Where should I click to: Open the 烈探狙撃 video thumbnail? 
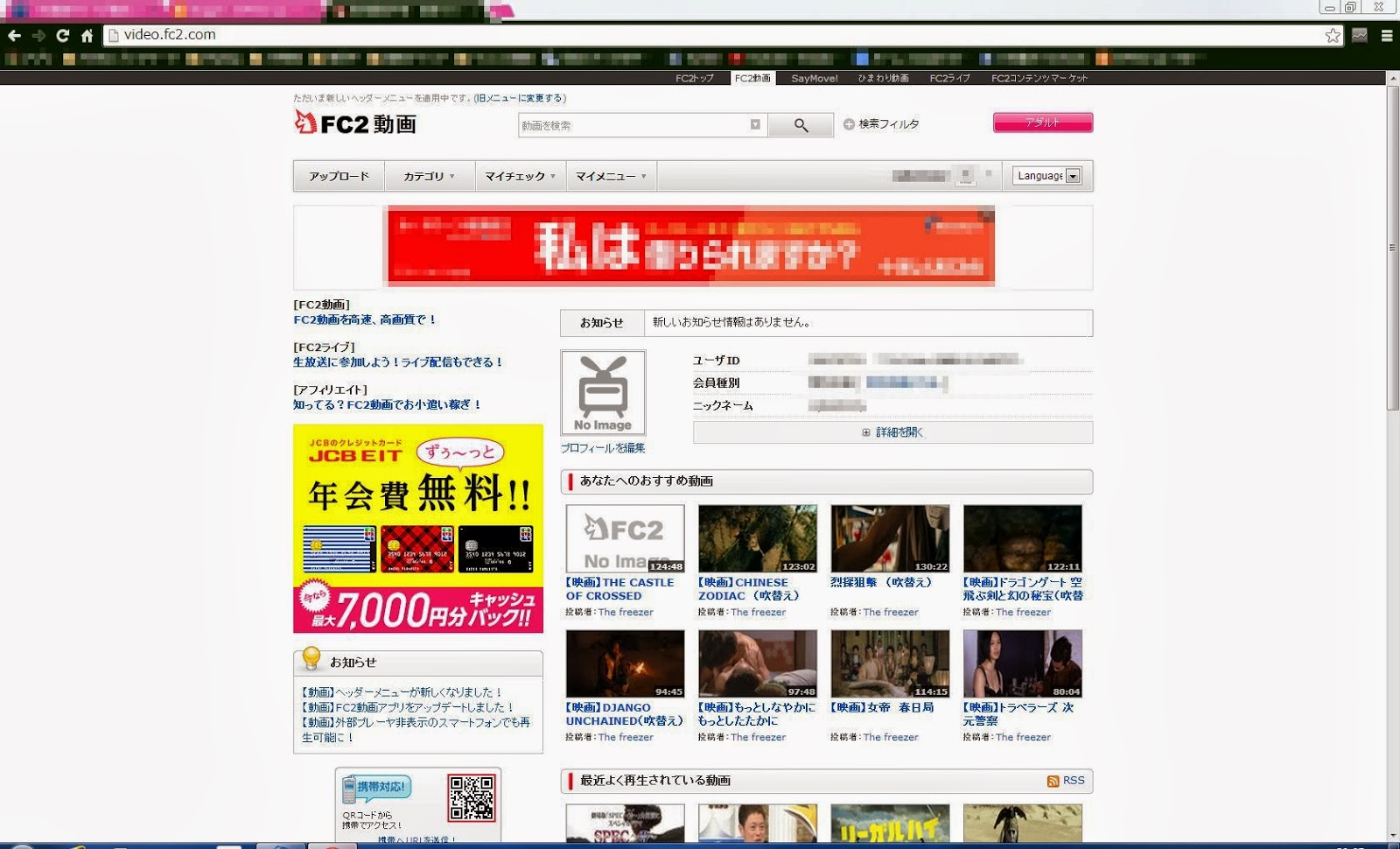pos(890,539)
